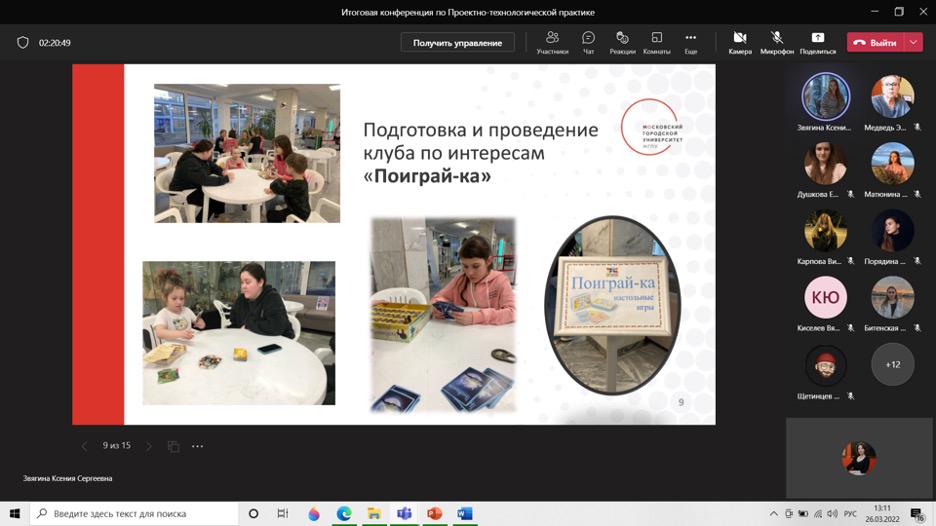Screen dimensions: 936x526
Task: Click the +12 additional participants tile
Action: [x=892, y=364]
